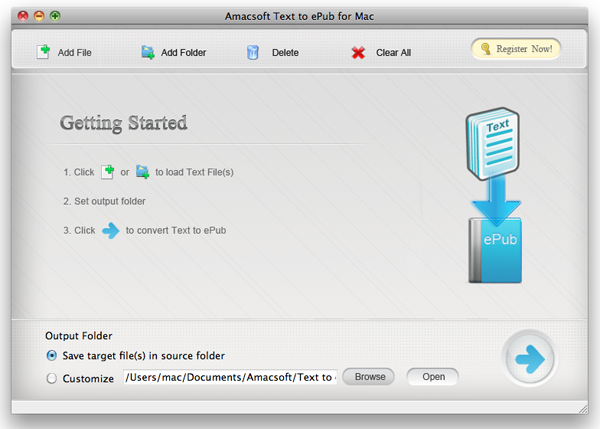Click the Getting Started heading
Image resolution: width=600 pixels, height=429 pixels.
[124, 123]
